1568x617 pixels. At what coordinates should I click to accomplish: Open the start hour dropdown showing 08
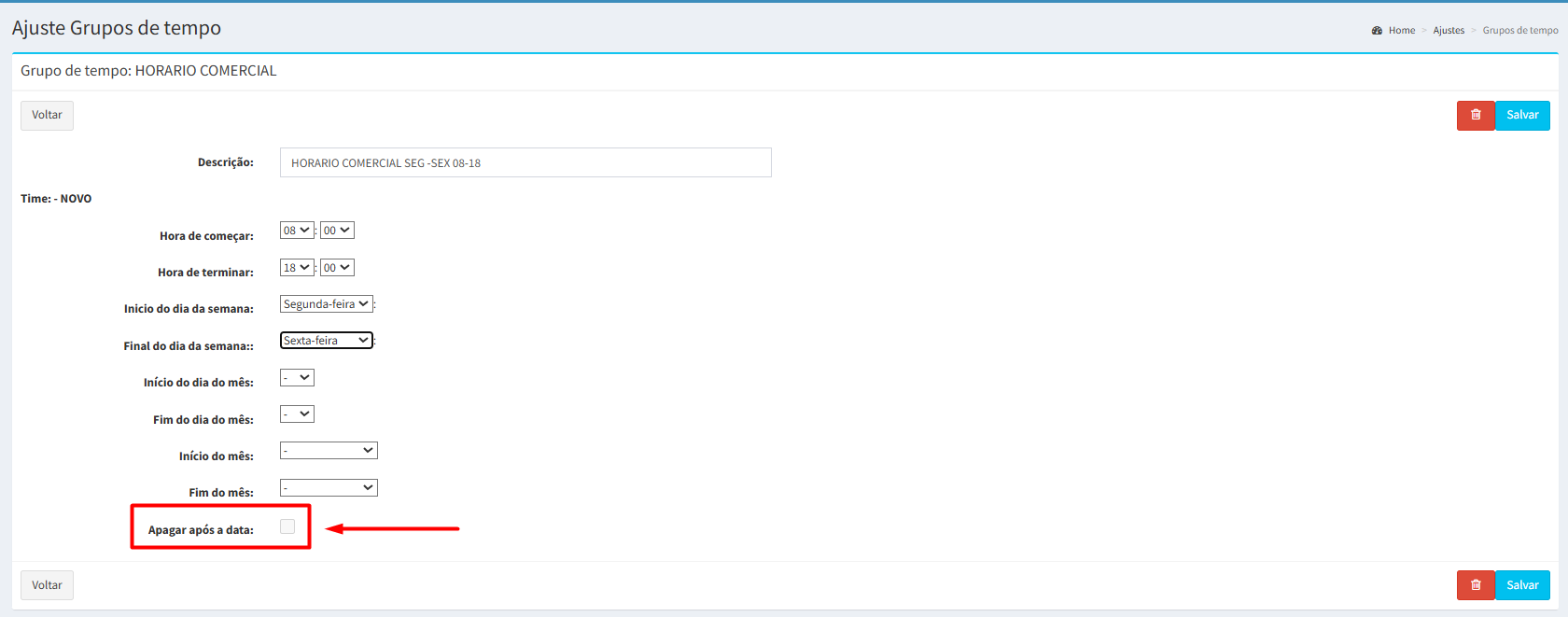(x=297, y=231)
